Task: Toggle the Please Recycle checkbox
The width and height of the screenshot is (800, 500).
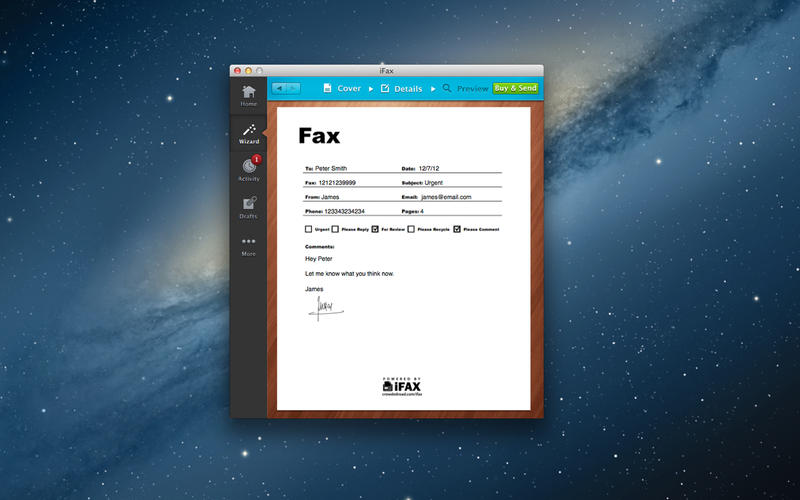Action: point(411,229)
